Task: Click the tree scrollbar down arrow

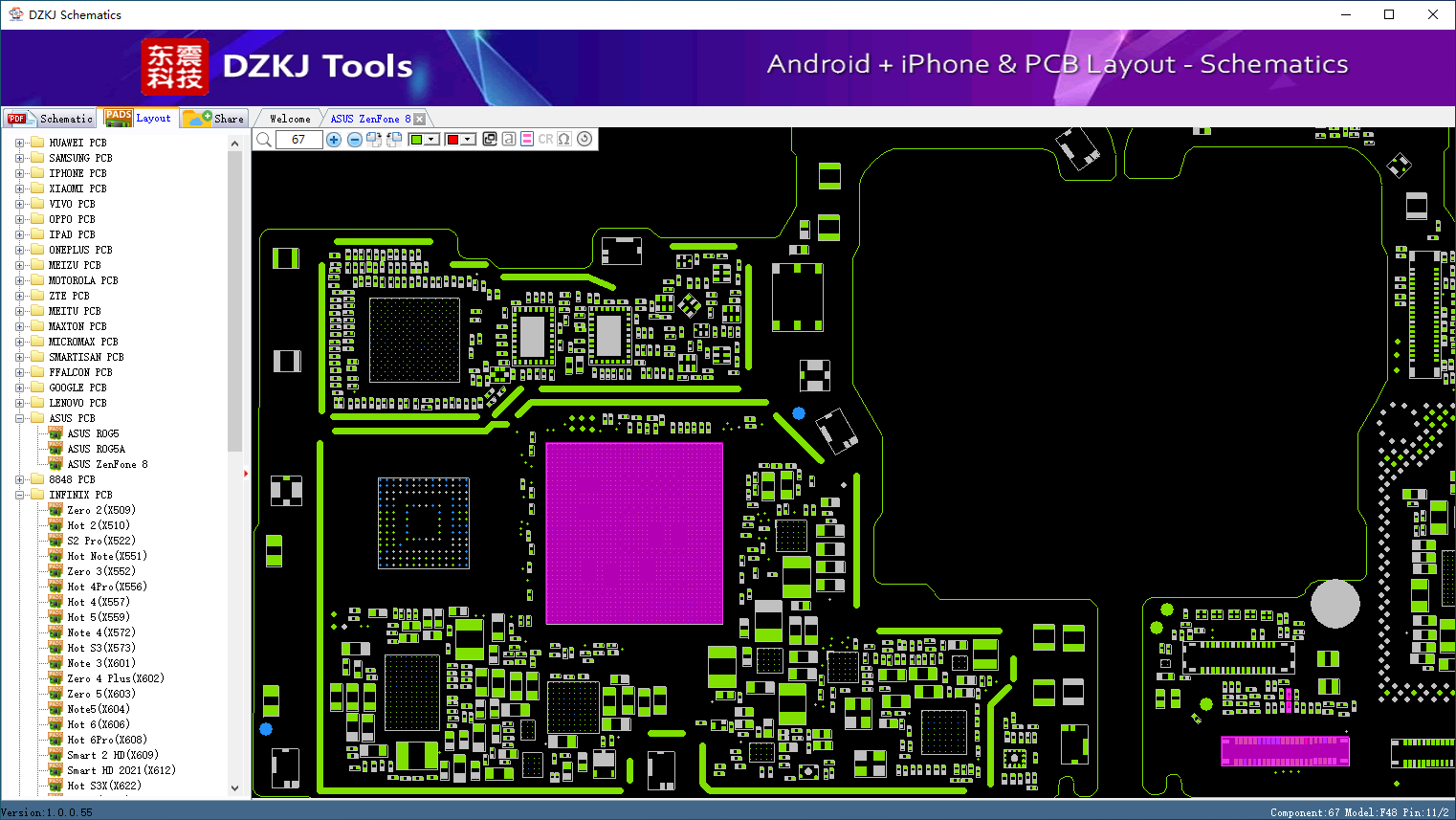Action: [x=234, y=788]
